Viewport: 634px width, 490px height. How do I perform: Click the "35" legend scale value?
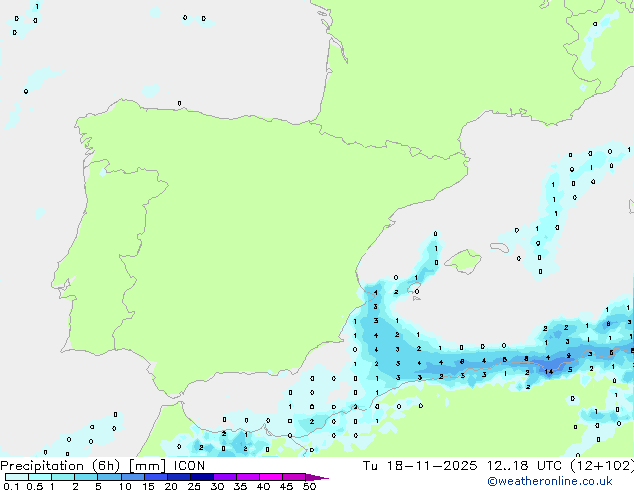(240, 486)
